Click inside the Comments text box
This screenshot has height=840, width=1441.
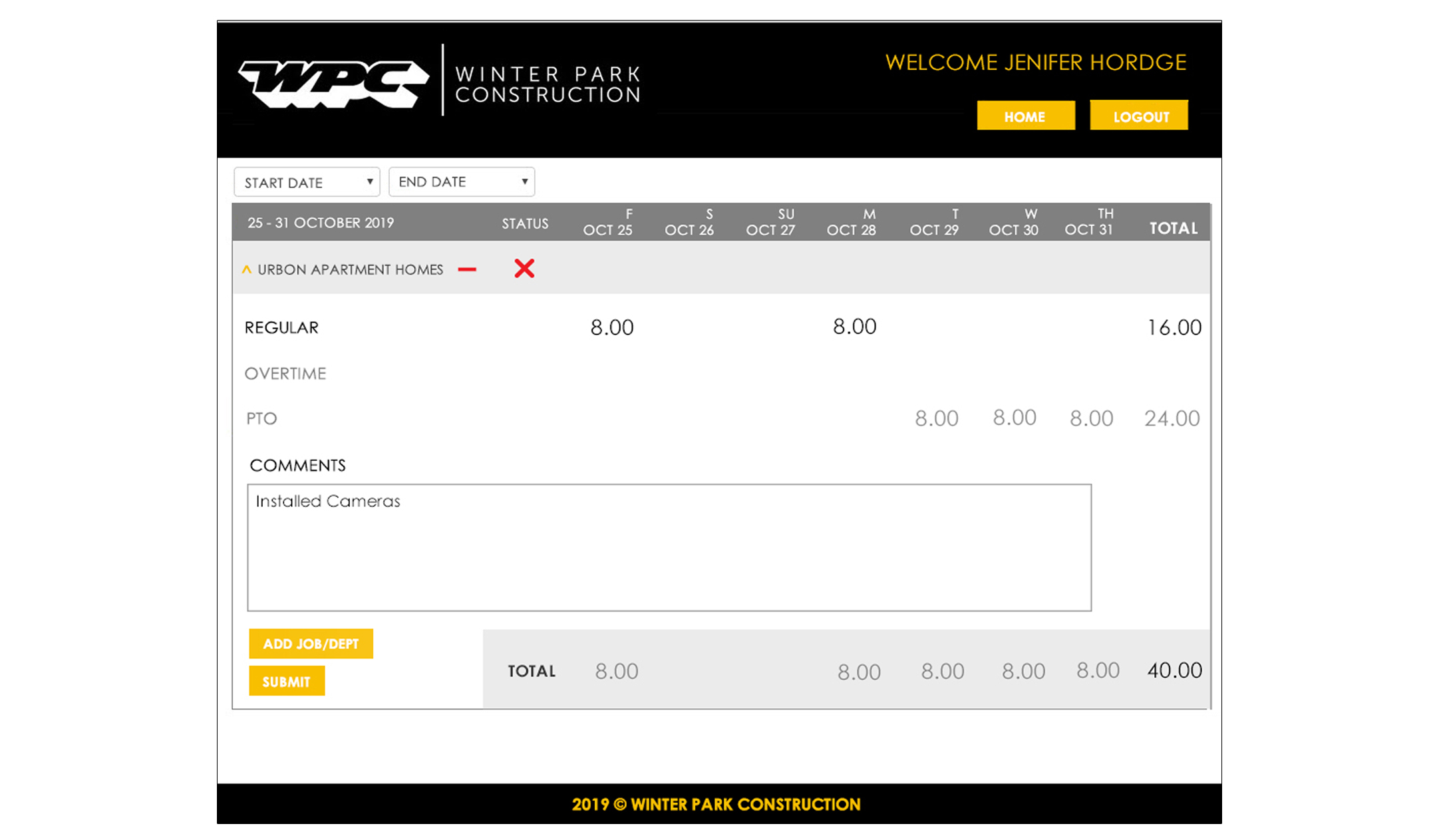(x=669, y=547)
